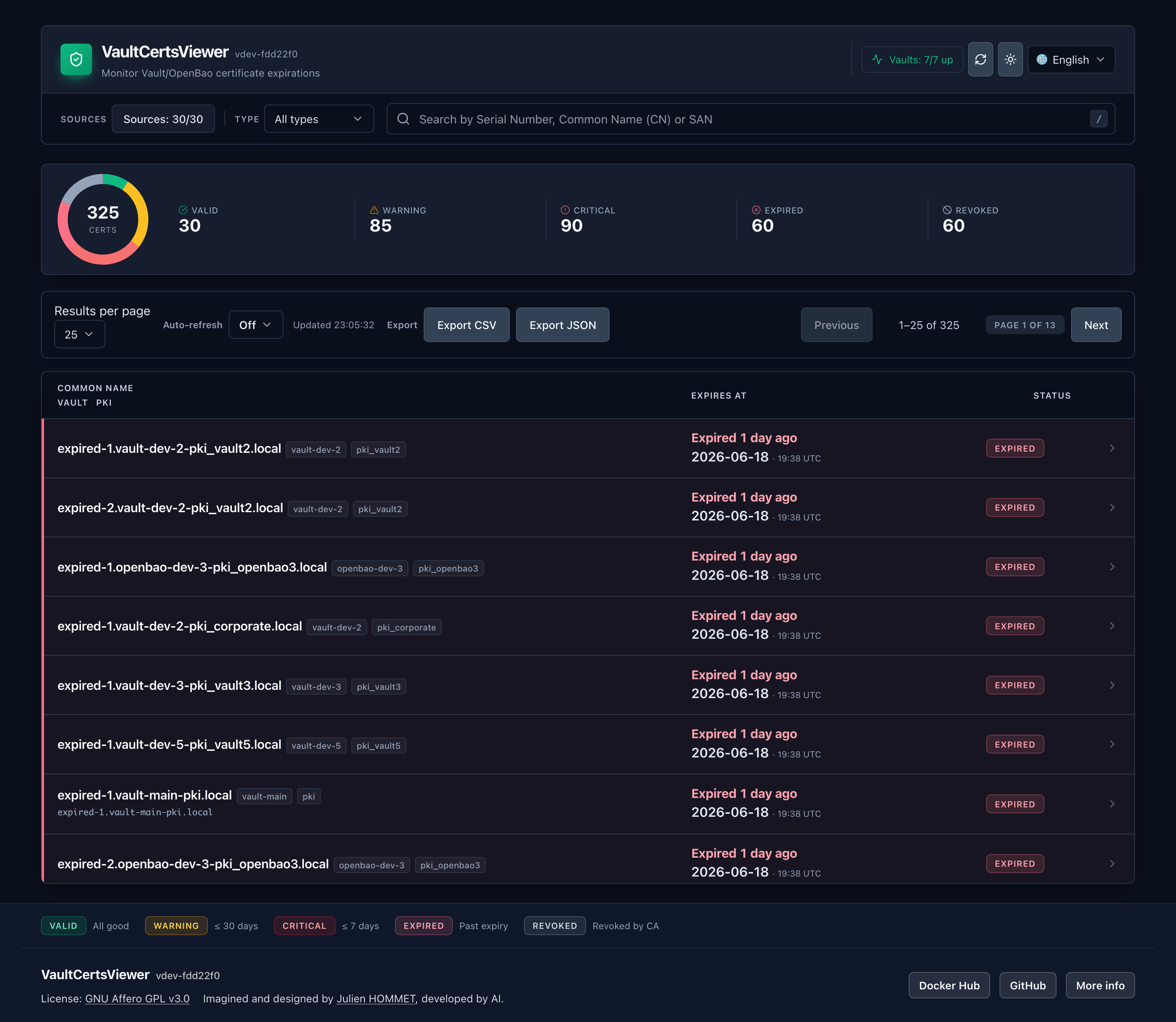
Task: Click the EXPIRED legend badge
Action: tap(424, 926)
